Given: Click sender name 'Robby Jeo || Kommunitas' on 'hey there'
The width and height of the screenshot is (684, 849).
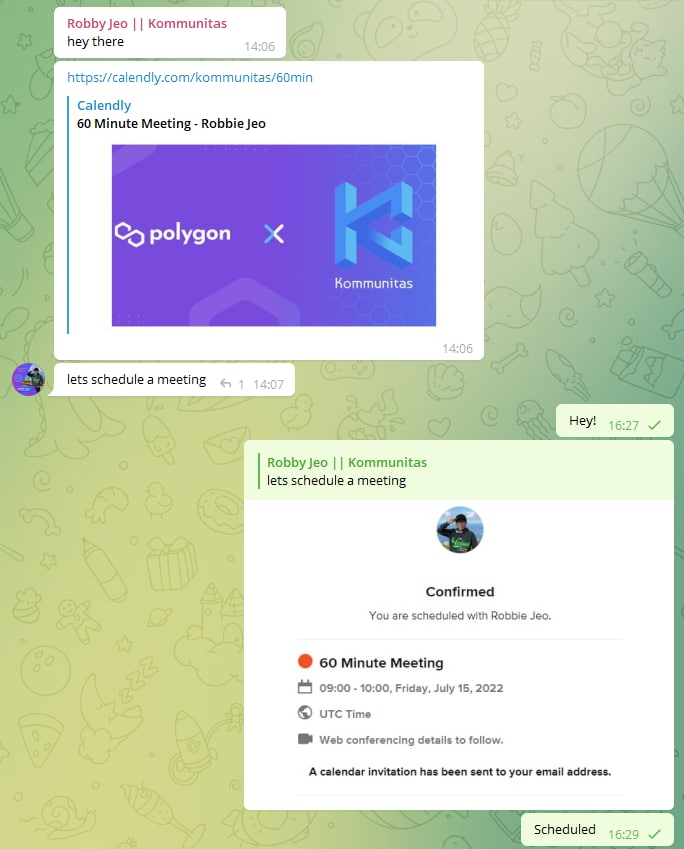Looking at the screenshot, I should [147, 23].
